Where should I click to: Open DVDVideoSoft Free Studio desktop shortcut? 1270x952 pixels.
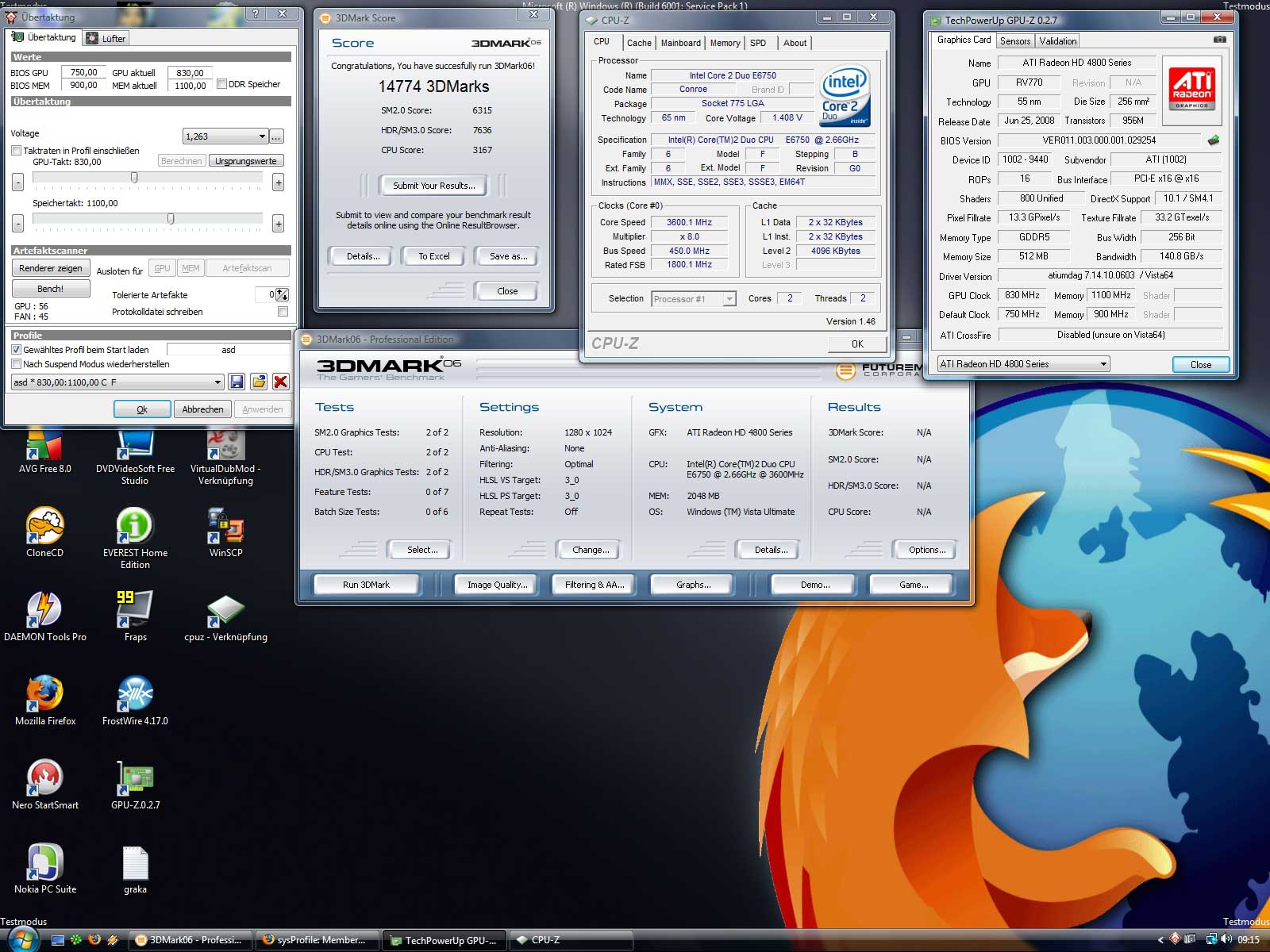pos(135,456)
